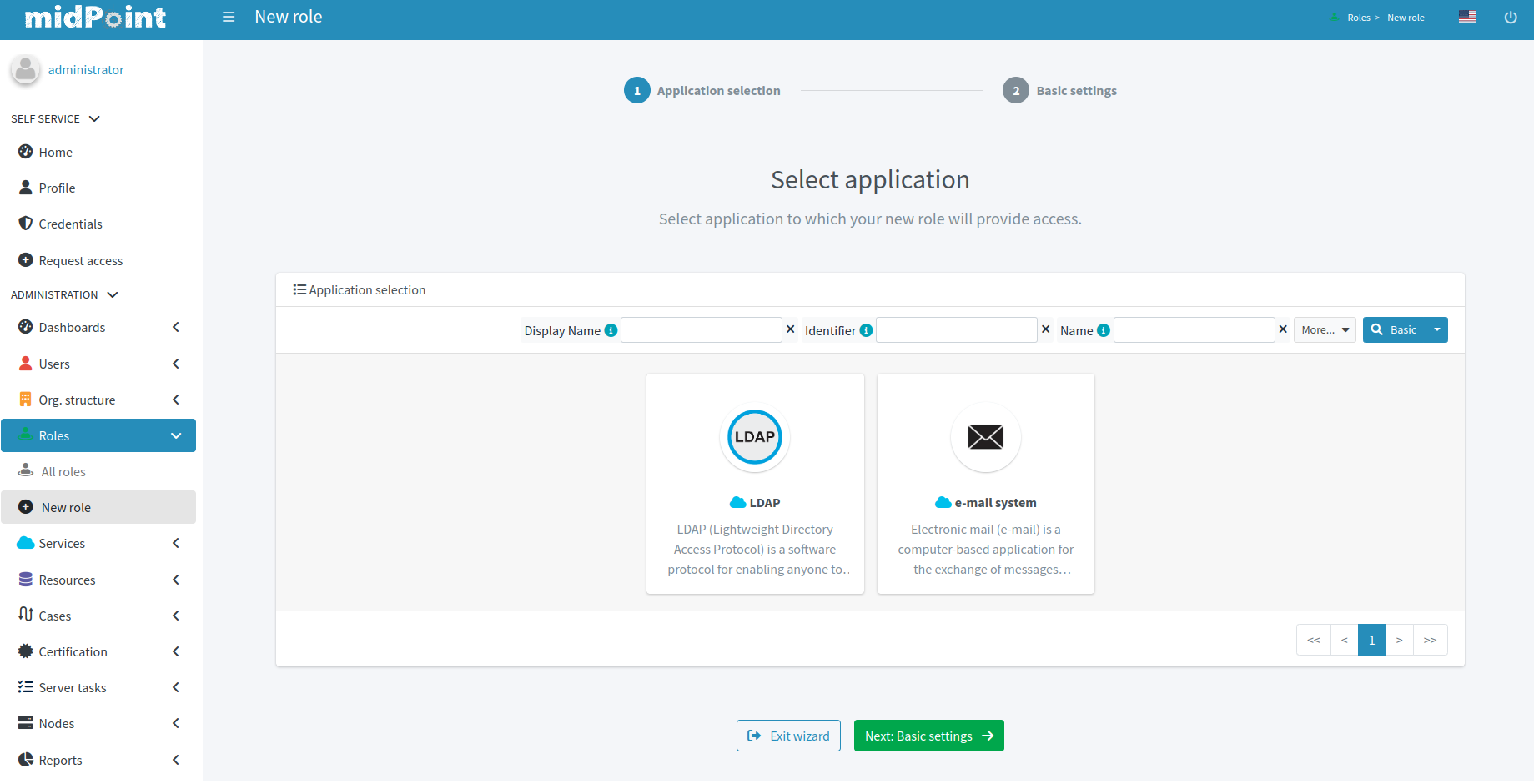1534x784 pixels.
Task: Click the Reports pie chart icon
Action: 25,760
